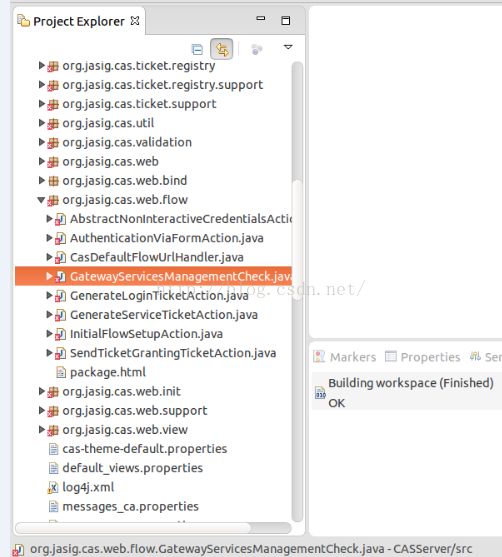Image resolution: width=502 pixels, height=557 pixels.
Task: Click status bar Java file icon
Action: [18, 550]
